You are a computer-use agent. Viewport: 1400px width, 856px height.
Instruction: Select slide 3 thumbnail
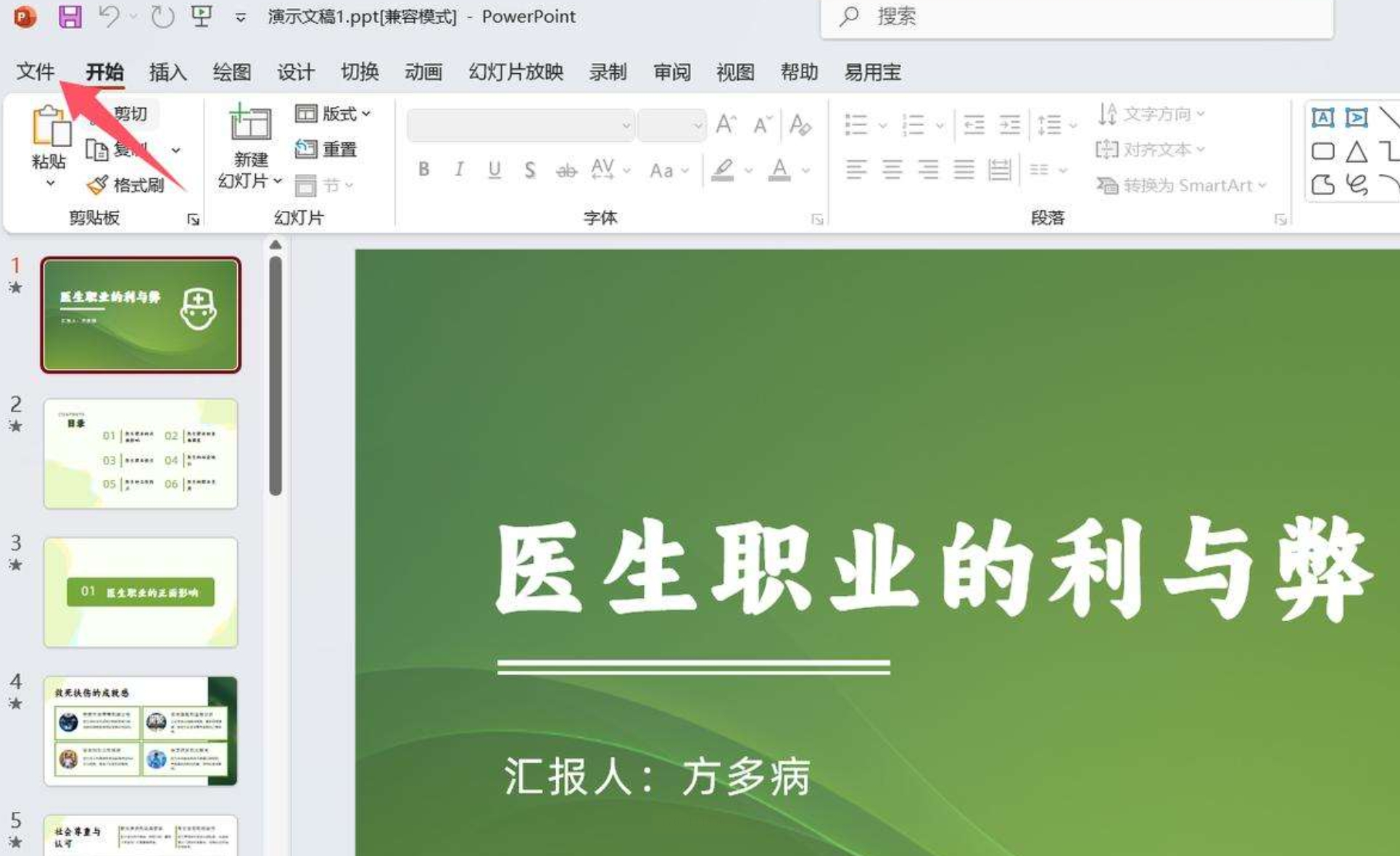click(x=141, y=592)
